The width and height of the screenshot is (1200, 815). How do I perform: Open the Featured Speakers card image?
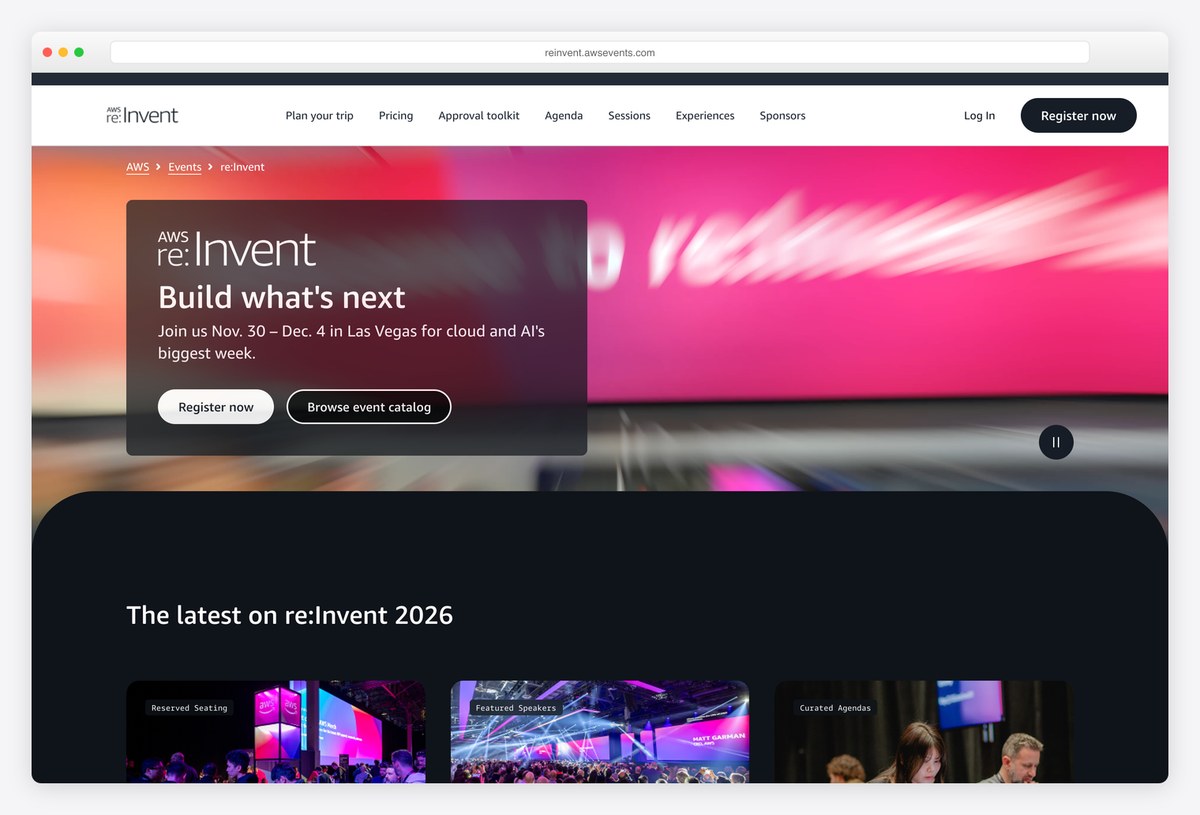click(x=600, y=732)
